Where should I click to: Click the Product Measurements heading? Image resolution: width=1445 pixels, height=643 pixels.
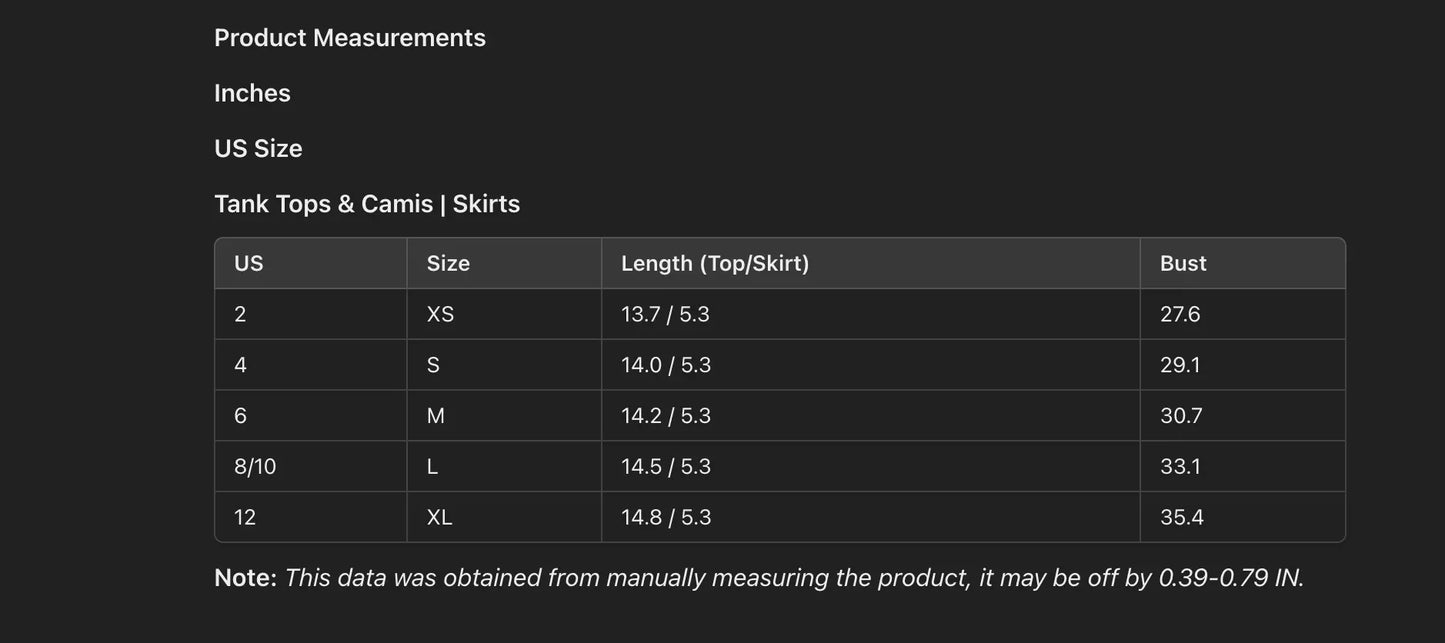(x=349, y=38)
